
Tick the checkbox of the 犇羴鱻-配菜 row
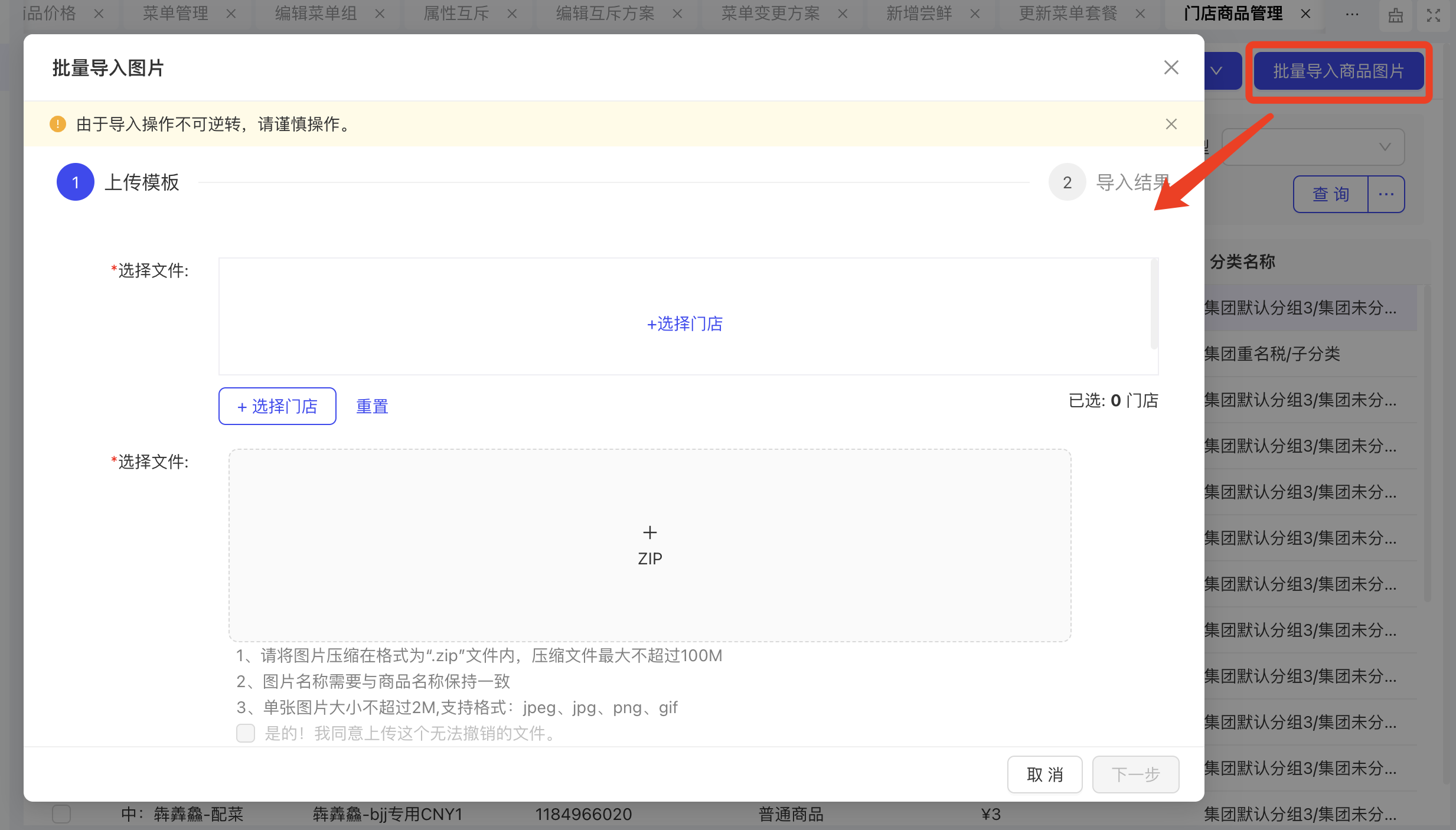pyautogui.click(x=61, y=814)
